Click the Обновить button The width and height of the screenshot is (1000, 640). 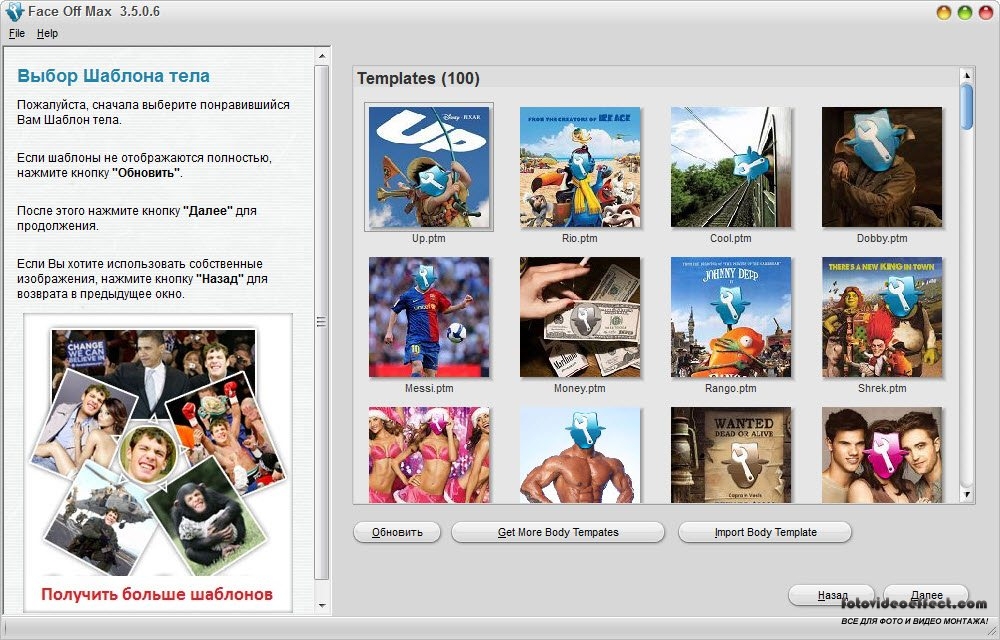[x=397, y=532]
